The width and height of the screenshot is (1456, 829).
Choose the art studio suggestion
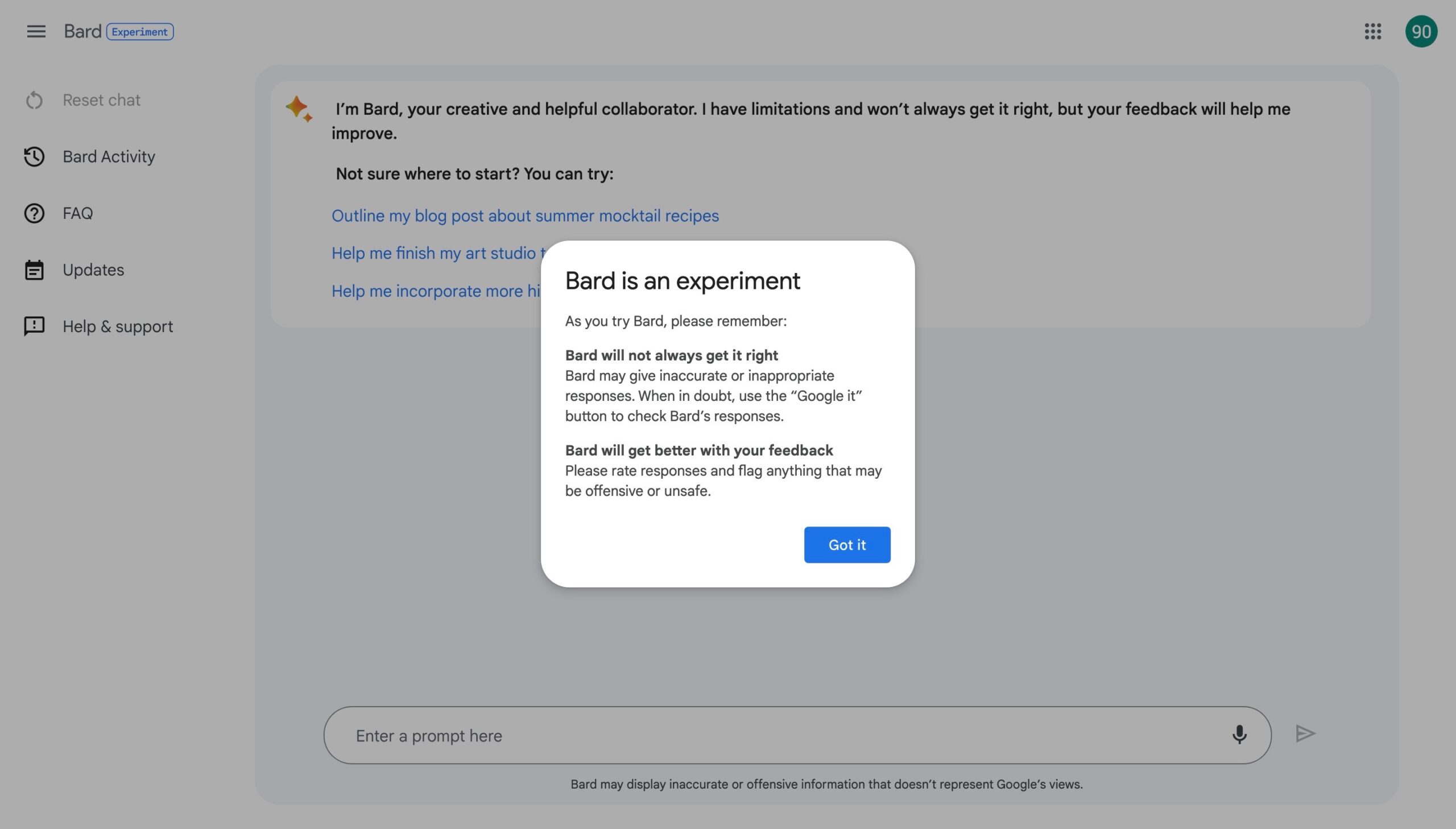point(439,254)
